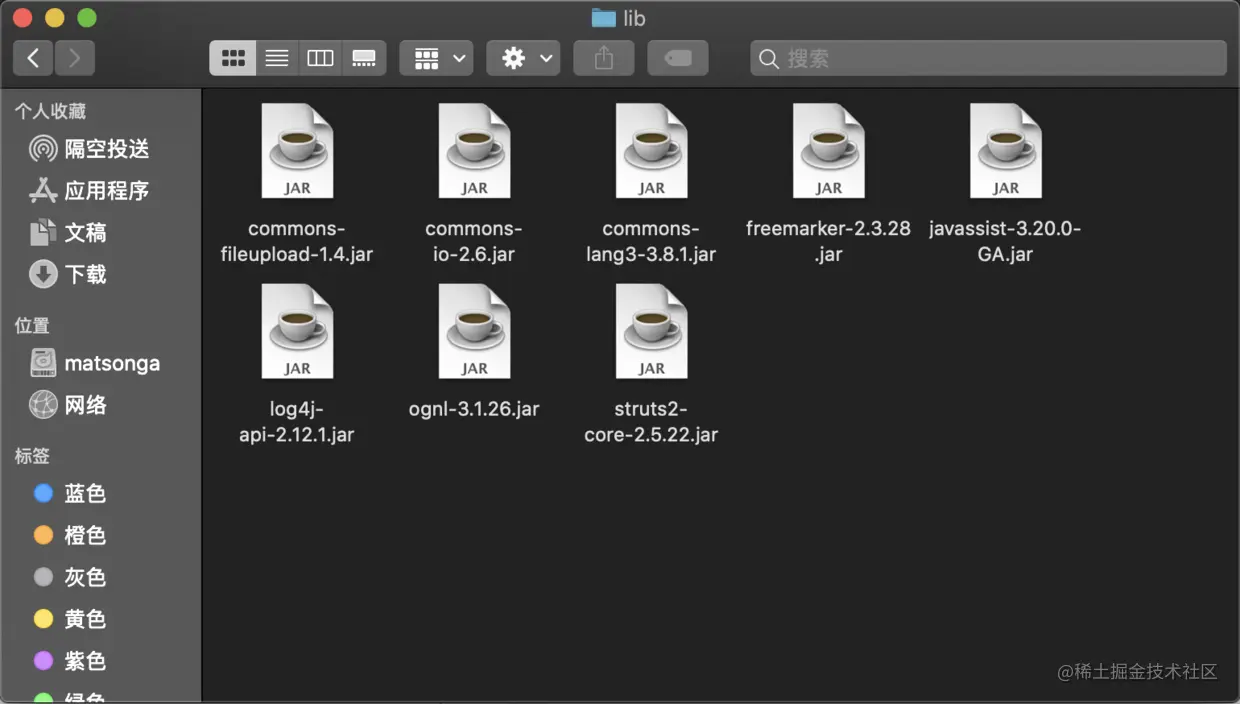
Task: Select the 黄色 yellow tag
Action: pos(100,619)
